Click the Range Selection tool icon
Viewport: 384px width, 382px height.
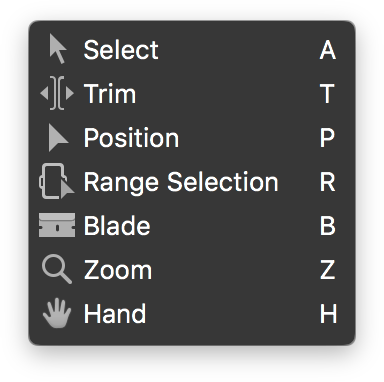coord(57,181)
